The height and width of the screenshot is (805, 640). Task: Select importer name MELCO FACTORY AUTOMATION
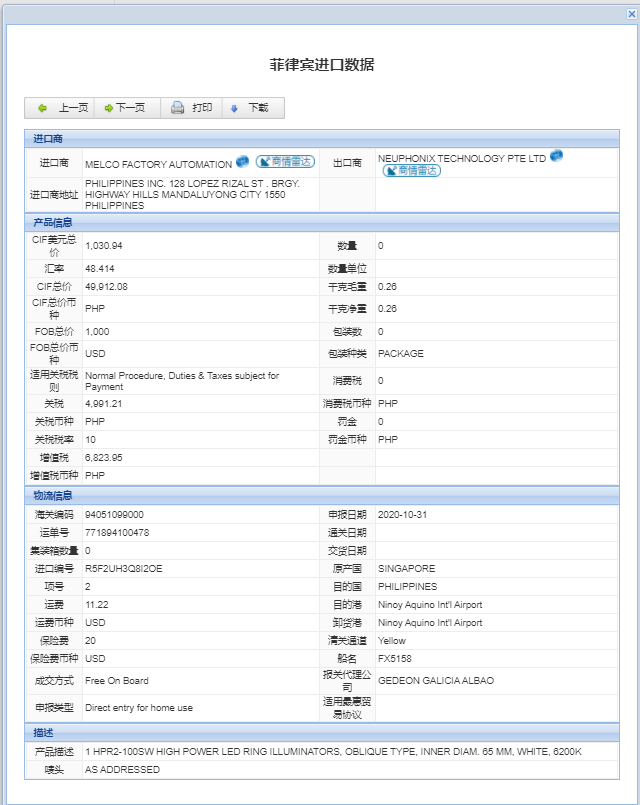[158, 164]
